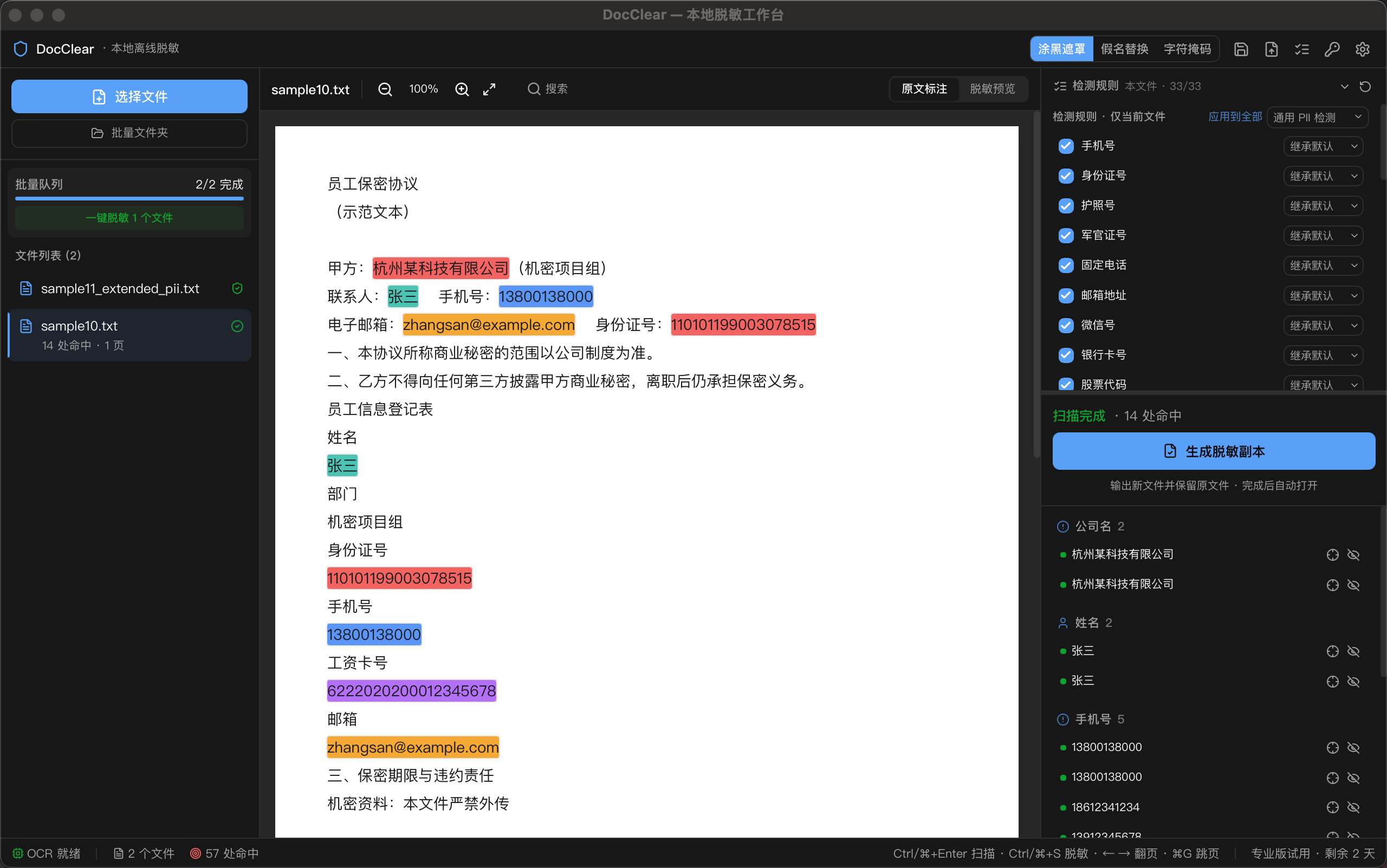Collapse the 检测规则 panel chevron
The height and width of the screenshot is (868, 1387).
tap(1345, 87)
